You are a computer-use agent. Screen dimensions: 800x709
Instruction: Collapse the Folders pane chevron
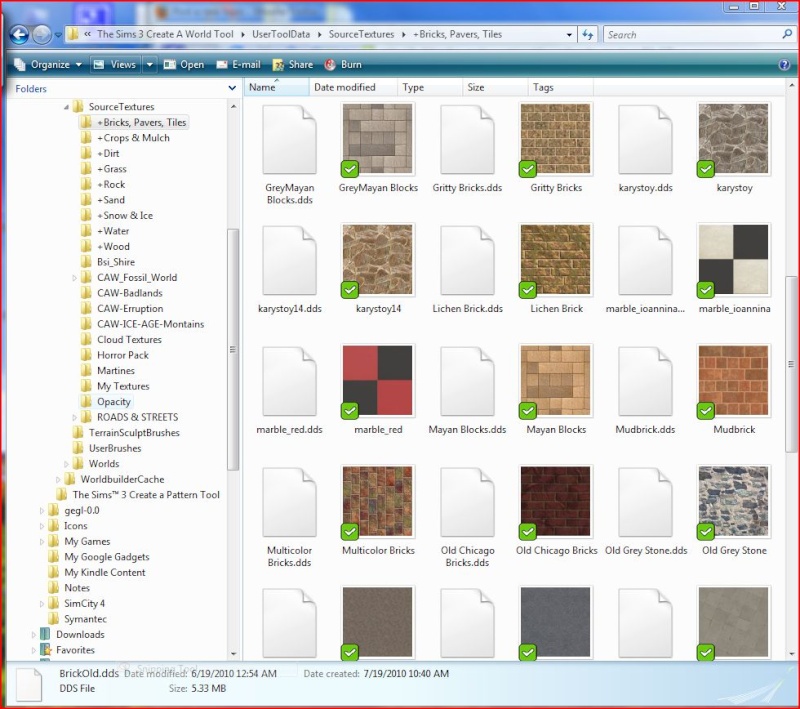[x=232, y=88]
